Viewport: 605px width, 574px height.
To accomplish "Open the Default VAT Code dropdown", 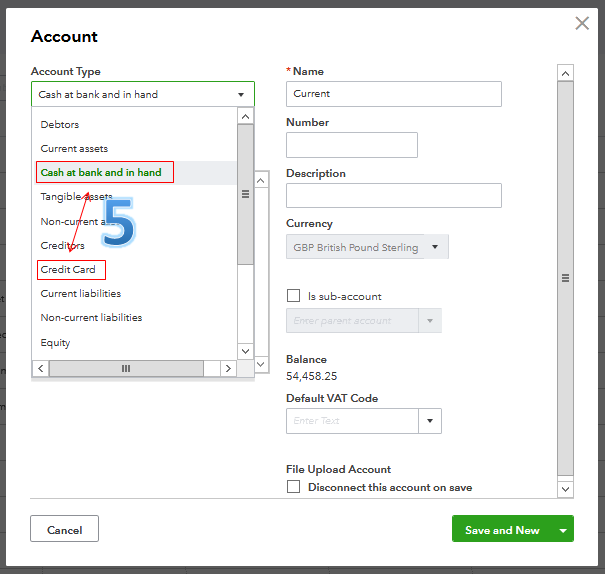I will (x=430, y=421).
